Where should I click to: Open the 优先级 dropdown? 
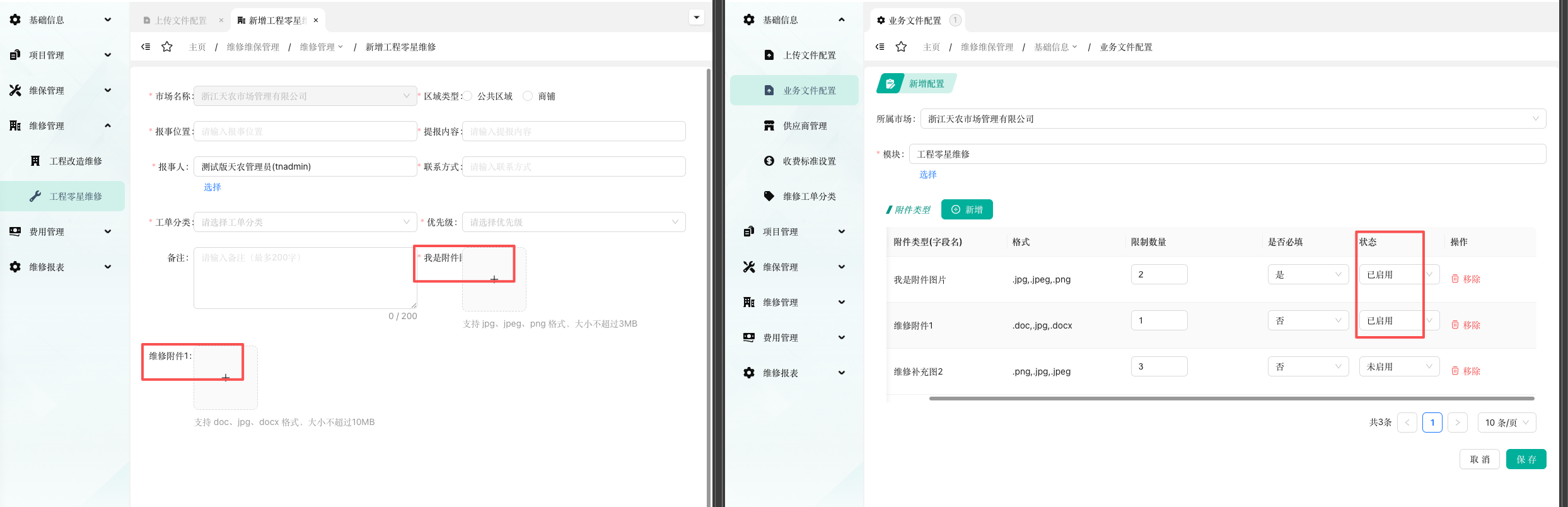pos(574,222)
